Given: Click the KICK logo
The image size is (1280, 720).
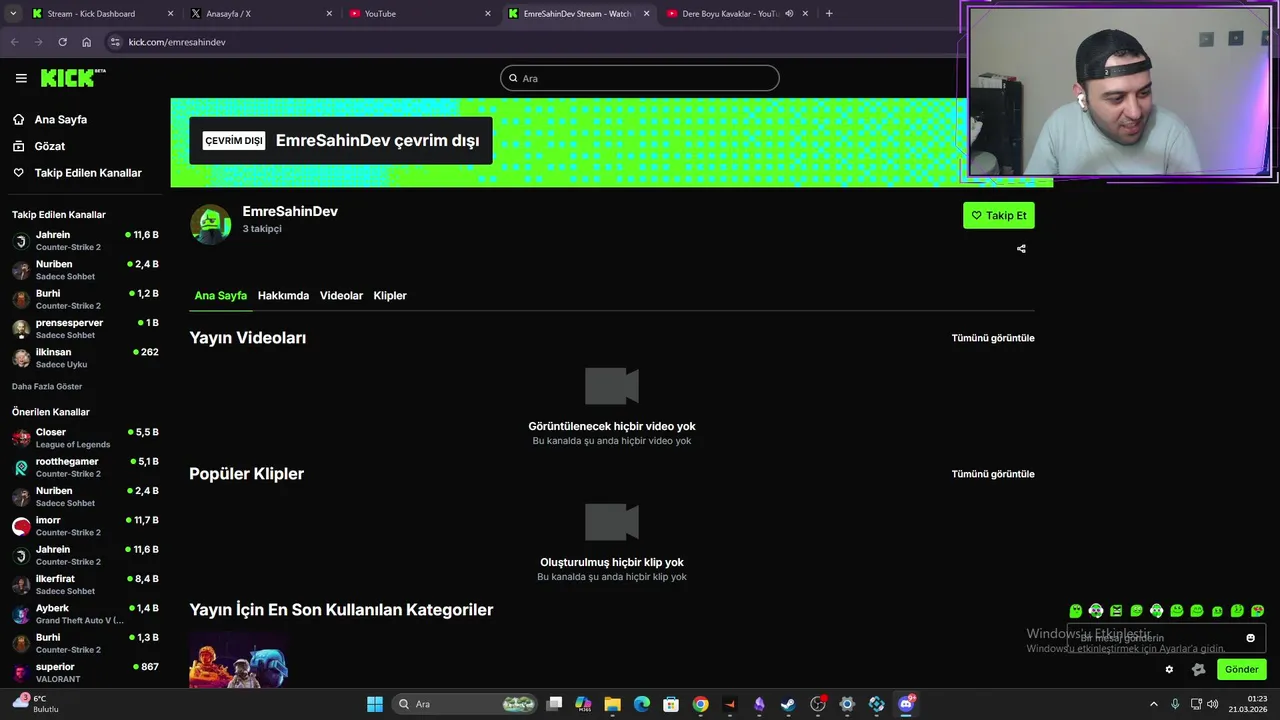Looking at the screenshot, I should [x=72, y=78].
